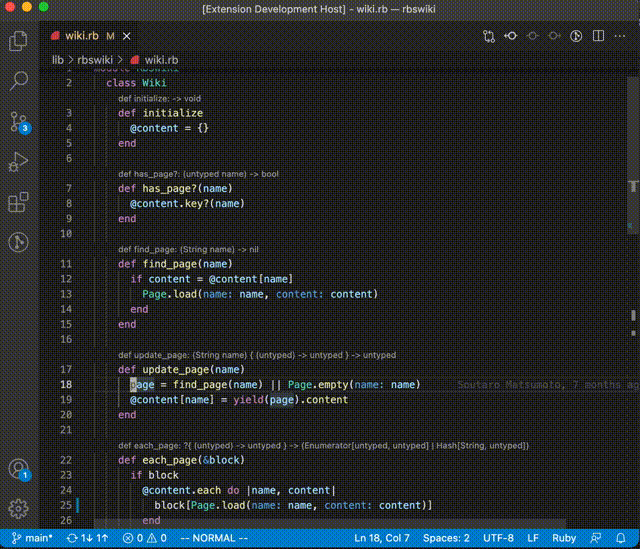Click the UTF-8 encoding selector
Viewport: 640px width, 549px height.
tap(498, 538)
